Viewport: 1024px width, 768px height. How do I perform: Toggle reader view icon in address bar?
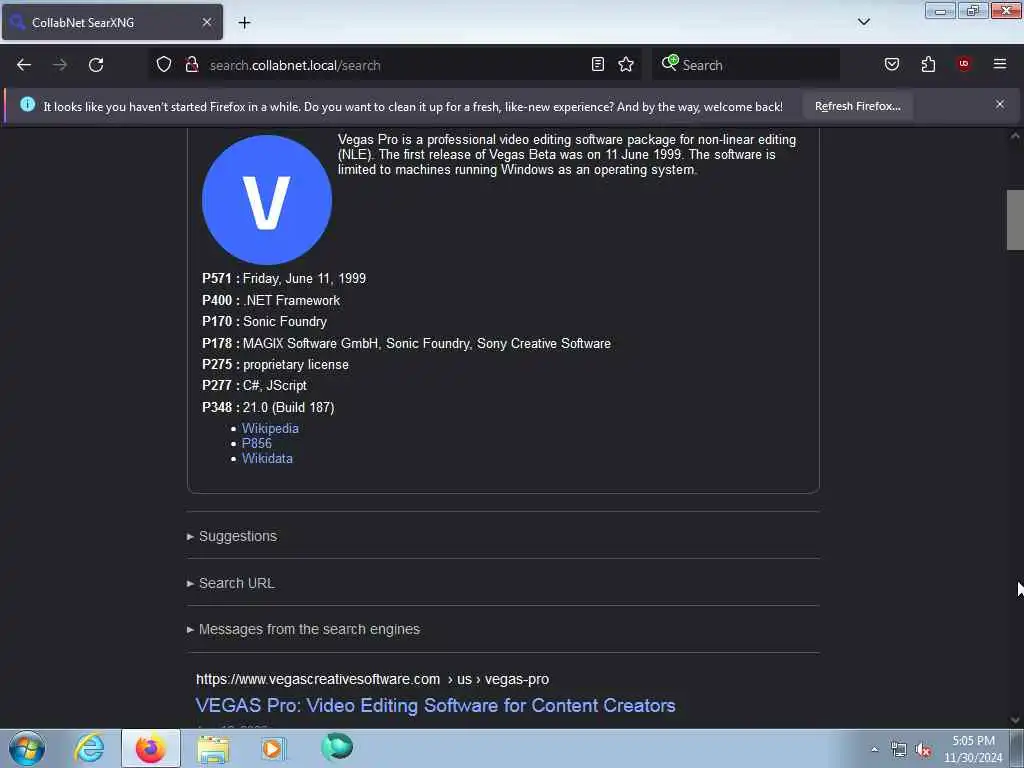tap(598, 64)
